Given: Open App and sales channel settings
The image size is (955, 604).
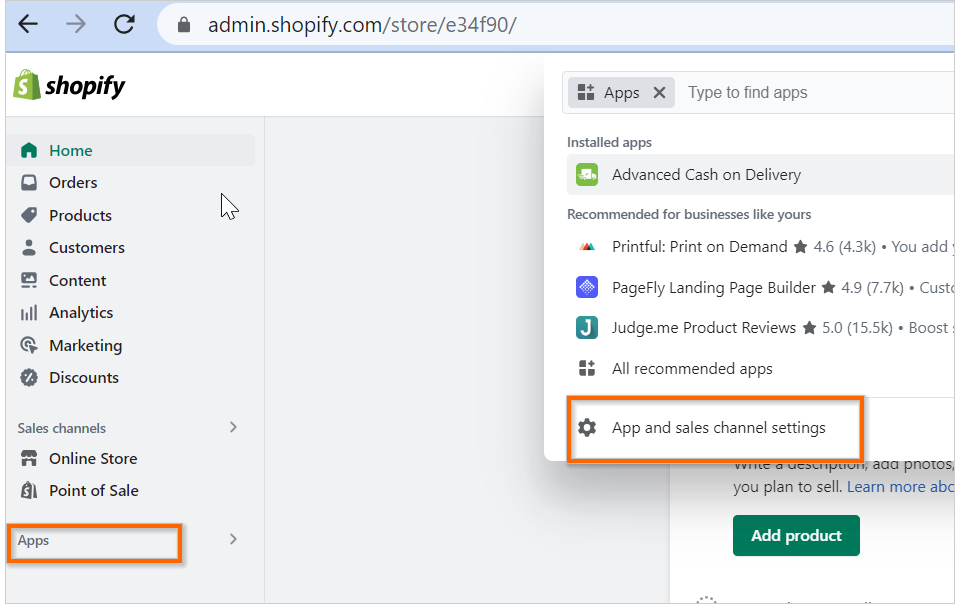Looking at the screenshot, I should tap(719, 428).
